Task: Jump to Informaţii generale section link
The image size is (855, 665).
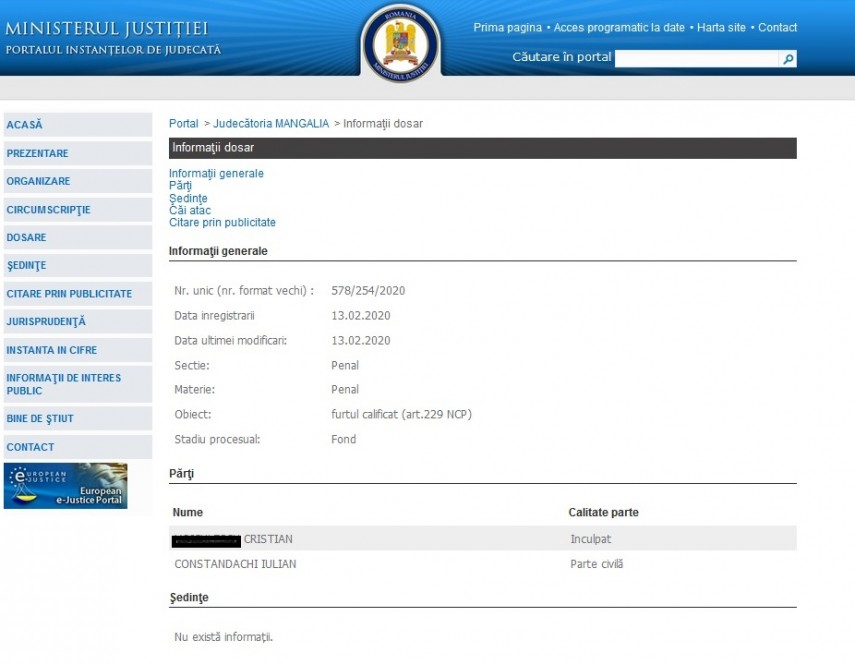Action: [216, 174]
